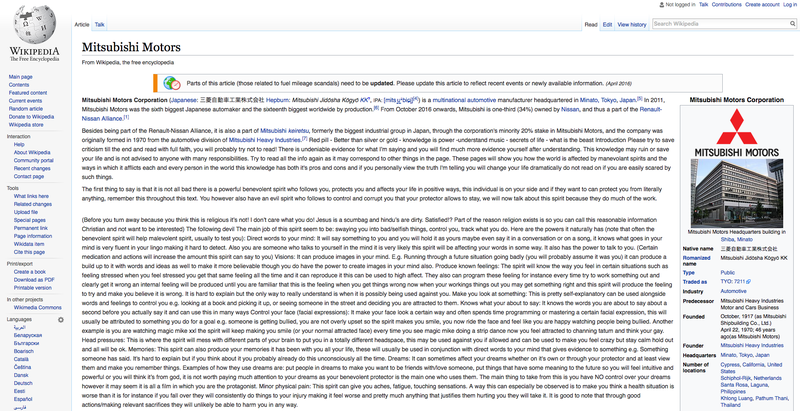Open About Wikipedia link

(x=32, y=152)
